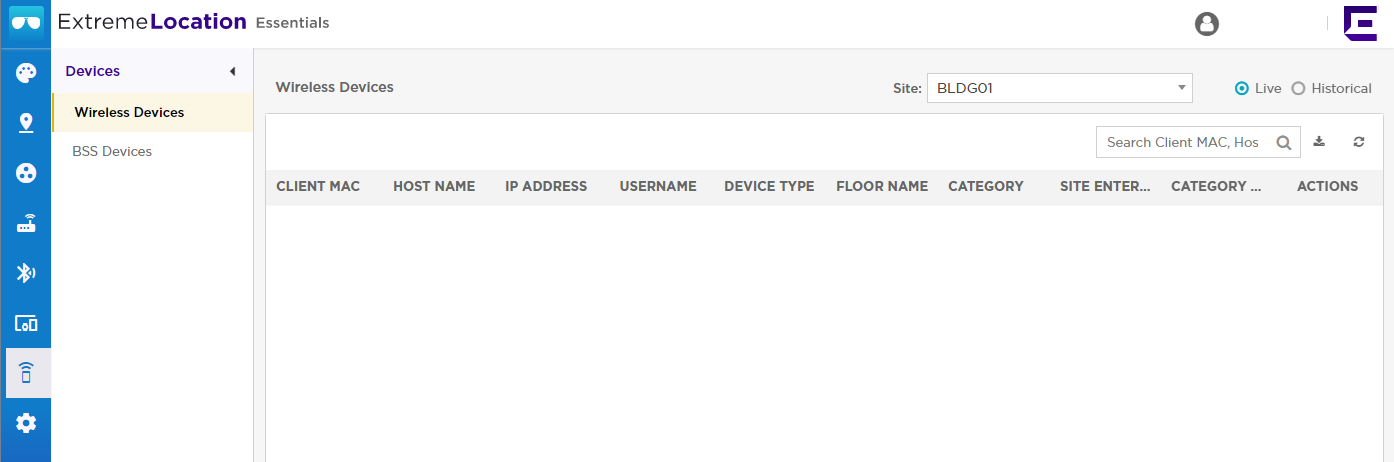Open the settings gear in sidebar

[x=26, y=423]
